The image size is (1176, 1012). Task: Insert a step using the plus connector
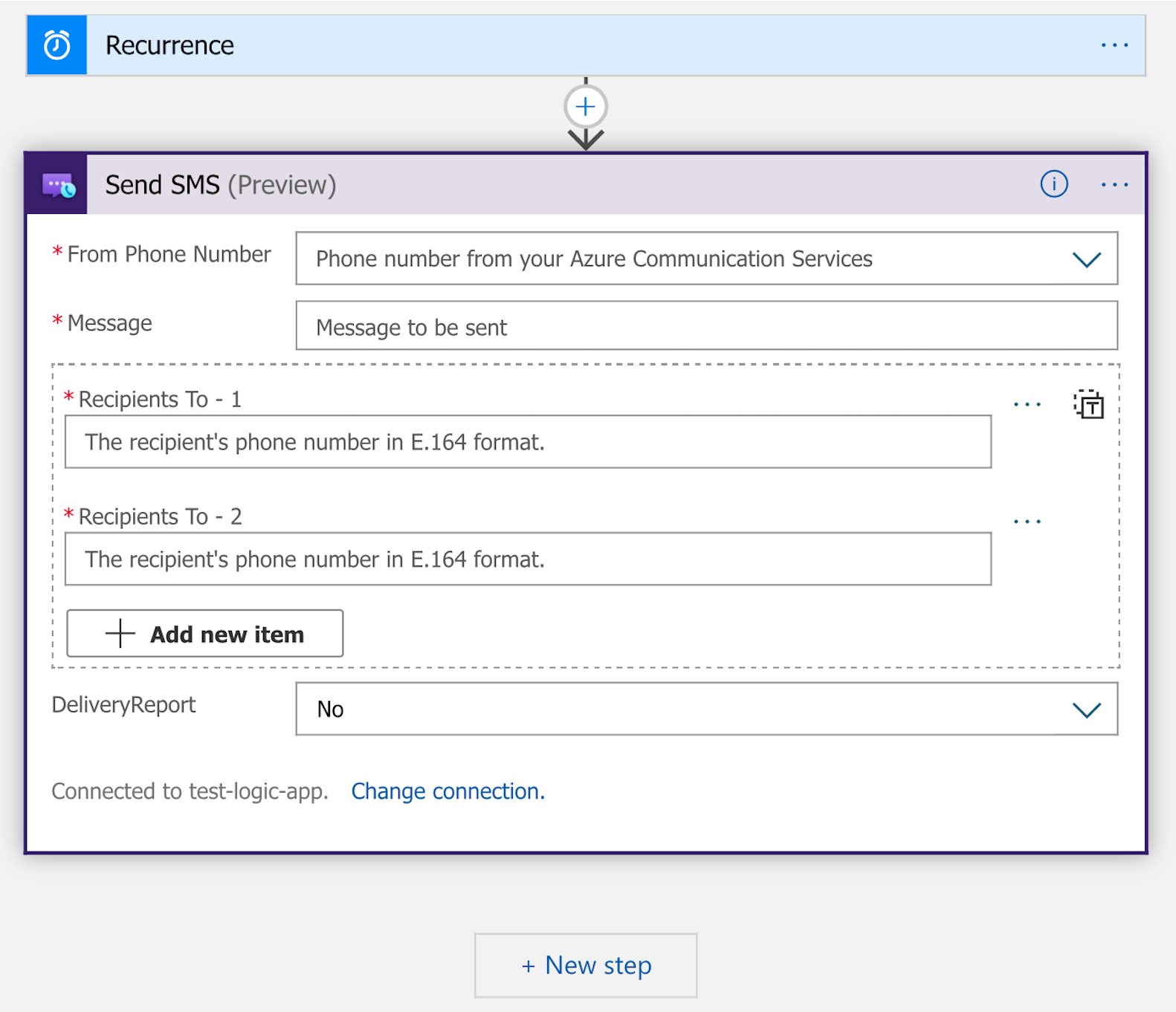click(586, 107)
